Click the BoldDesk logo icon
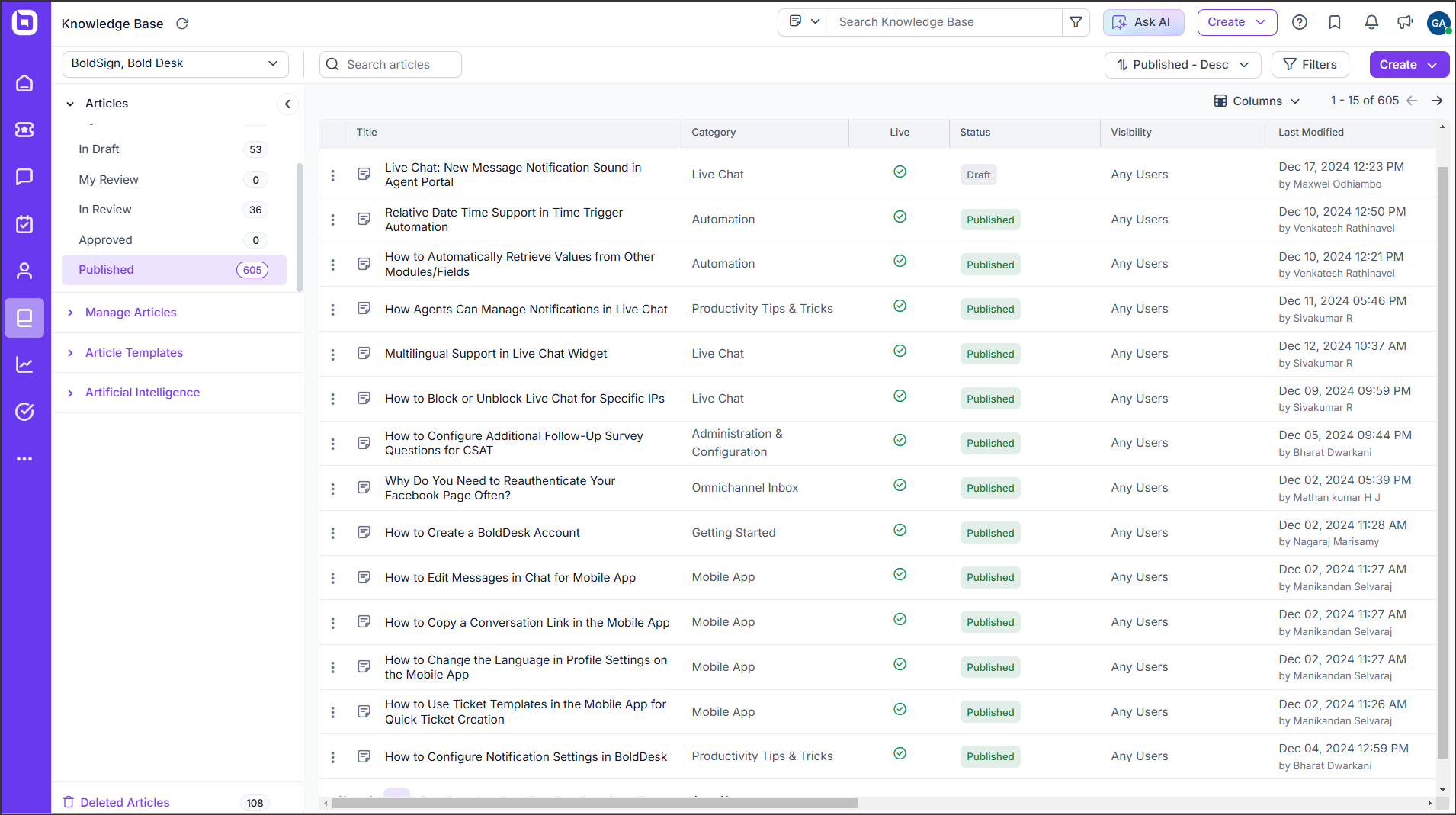Image resolution: width=1456 pixels, height=815 pixels. point(24,22)
